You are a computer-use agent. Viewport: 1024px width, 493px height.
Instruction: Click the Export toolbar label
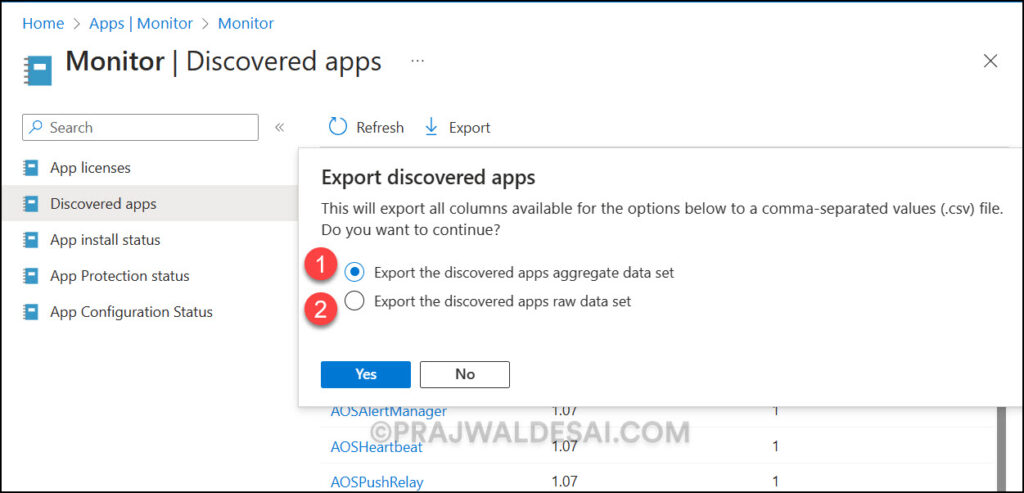click(470, 127)
